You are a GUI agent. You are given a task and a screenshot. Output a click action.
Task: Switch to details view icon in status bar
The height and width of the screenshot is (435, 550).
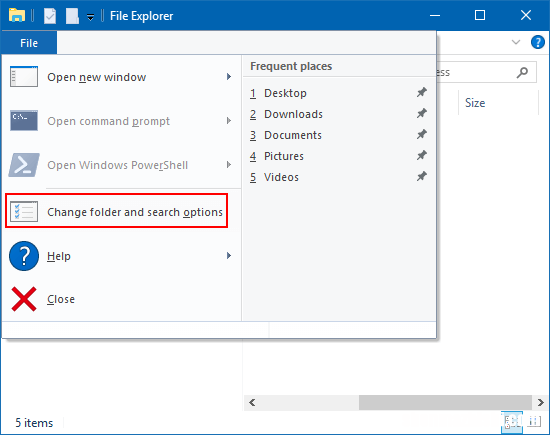[x=512, y=421]
